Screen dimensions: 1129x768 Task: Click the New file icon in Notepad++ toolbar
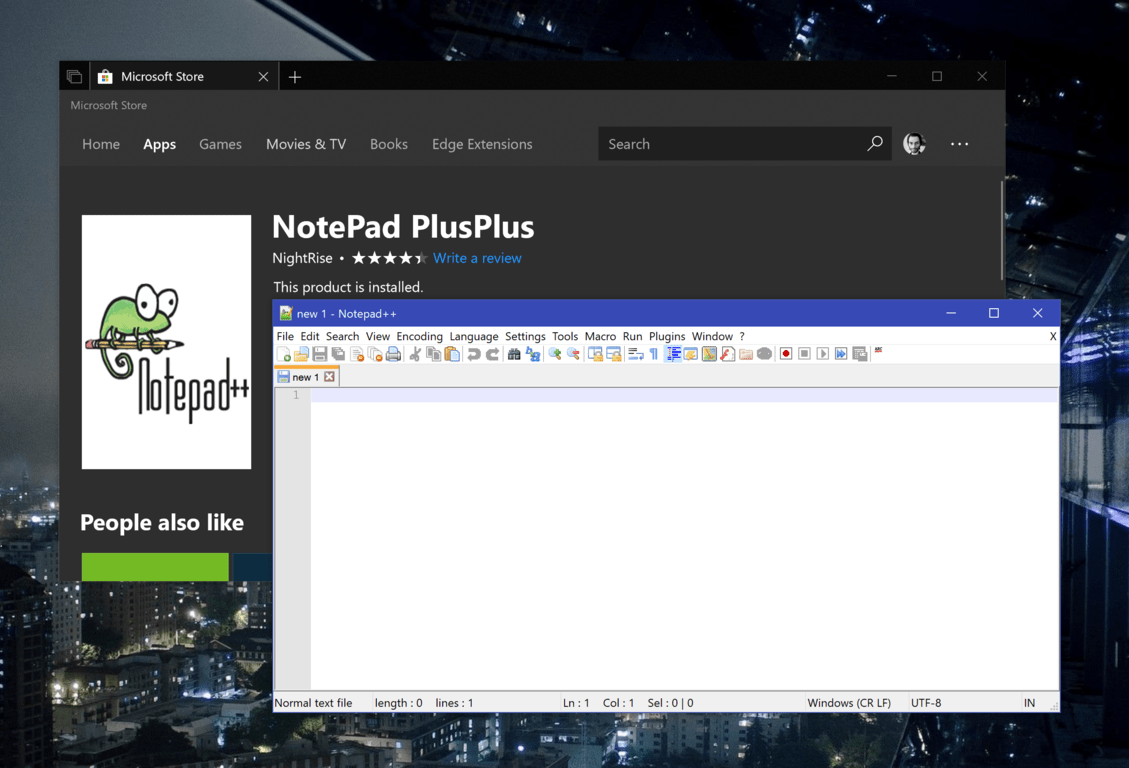click(284, 353)
